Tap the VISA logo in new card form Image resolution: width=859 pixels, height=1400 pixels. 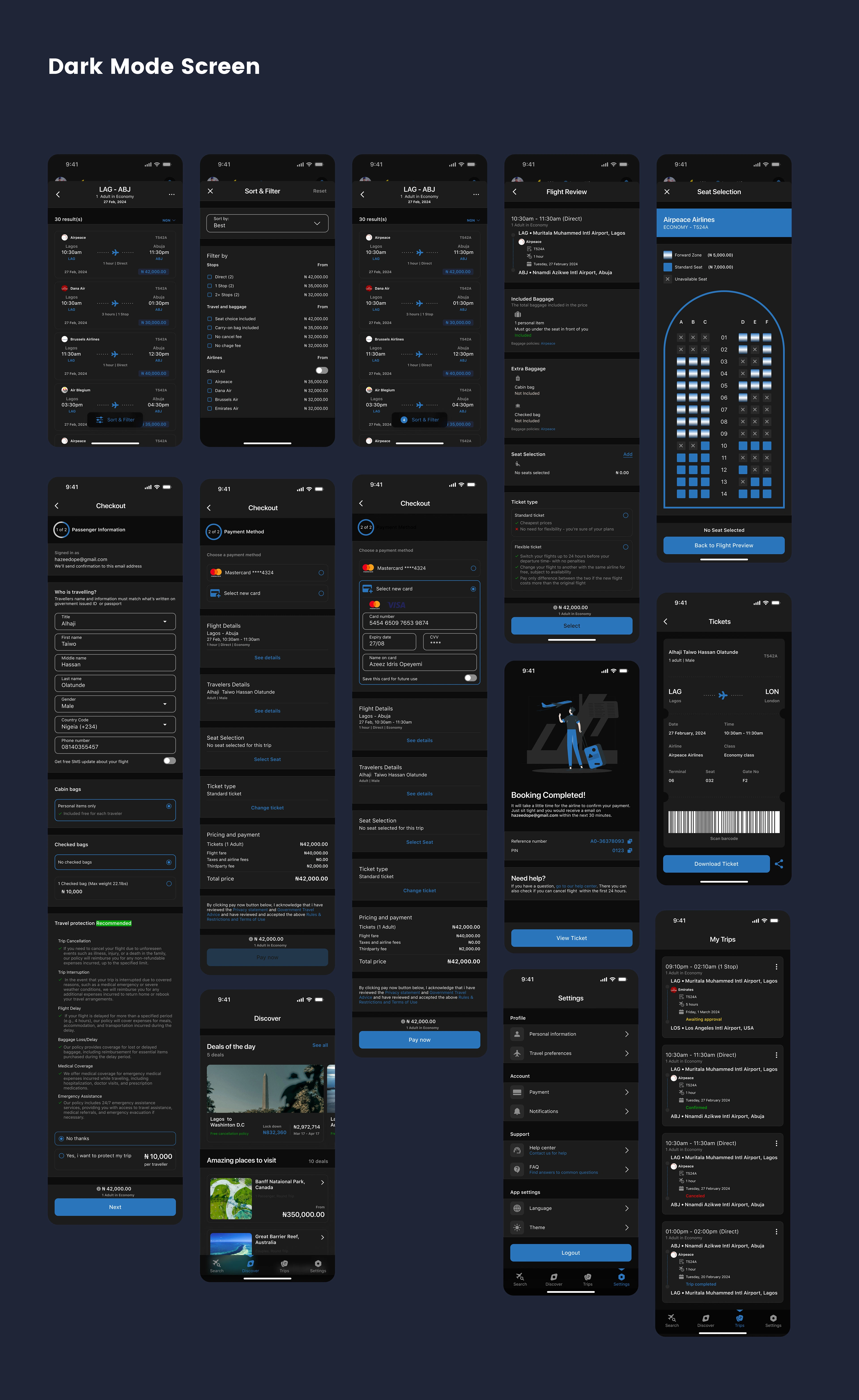tap(397, 605)
